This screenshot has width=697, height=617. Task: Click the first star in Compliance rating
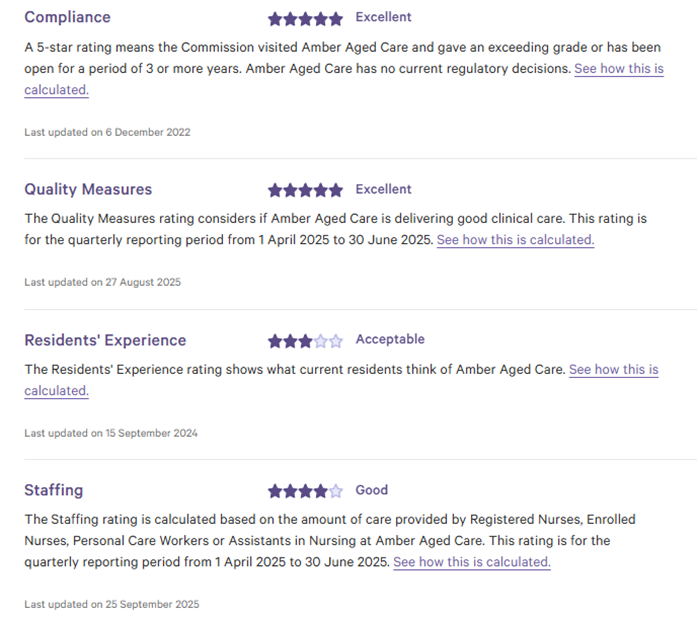click(x=275, y=18)
